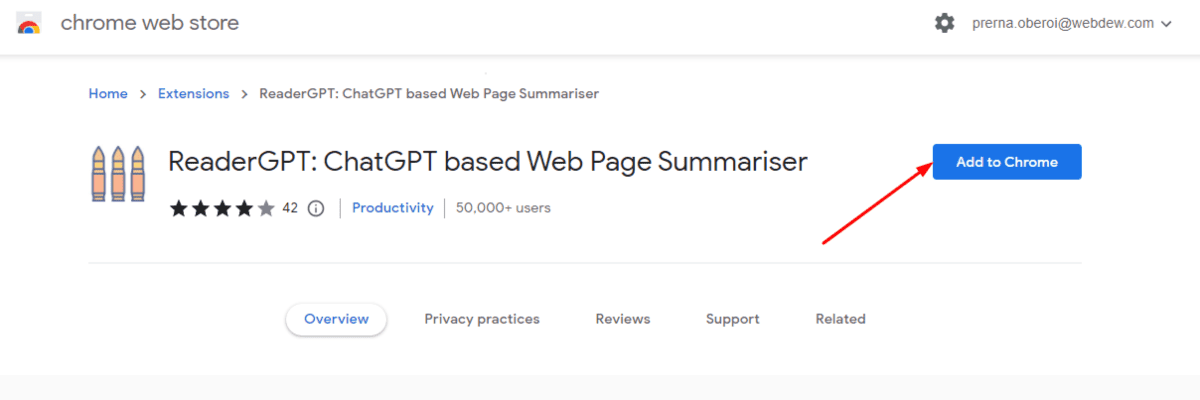Go to Home in the breadcrumb
The image size is (1200, 400).
(x=108, y=94)
